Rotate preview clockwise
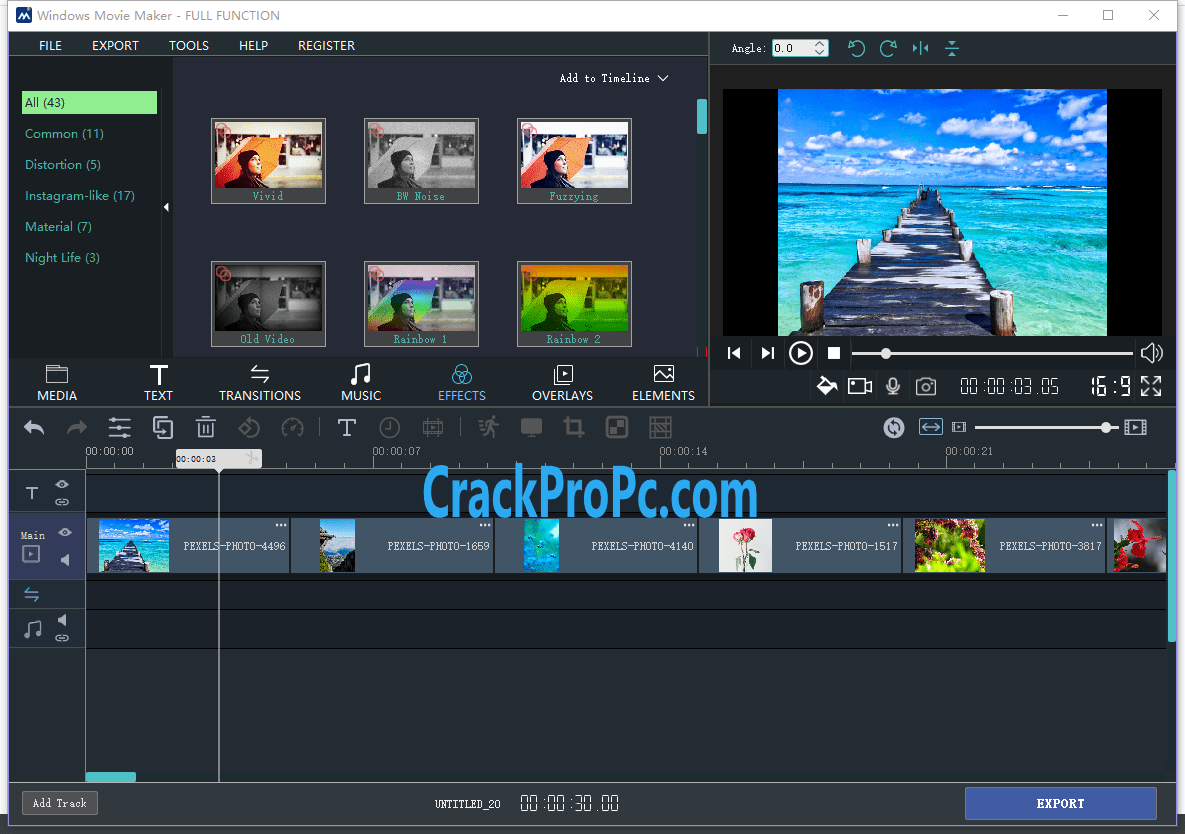 pos(888,48)
